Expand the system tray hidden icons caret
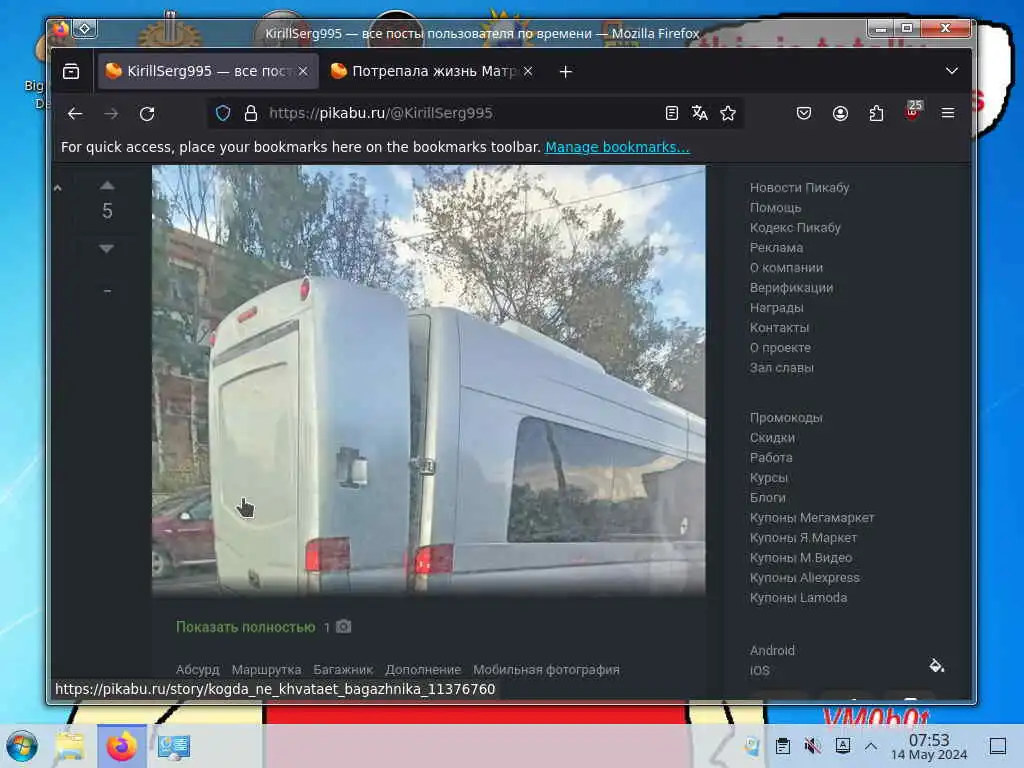This screenshot has width=1024, height=768. [871, 746]
